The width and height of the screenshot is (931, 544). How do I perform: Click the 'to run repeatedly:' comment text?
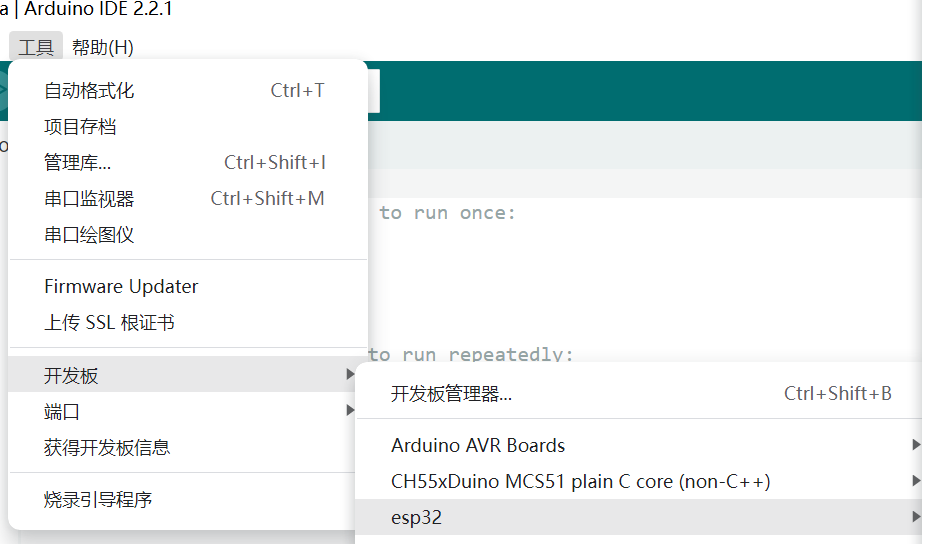point(470,355)
